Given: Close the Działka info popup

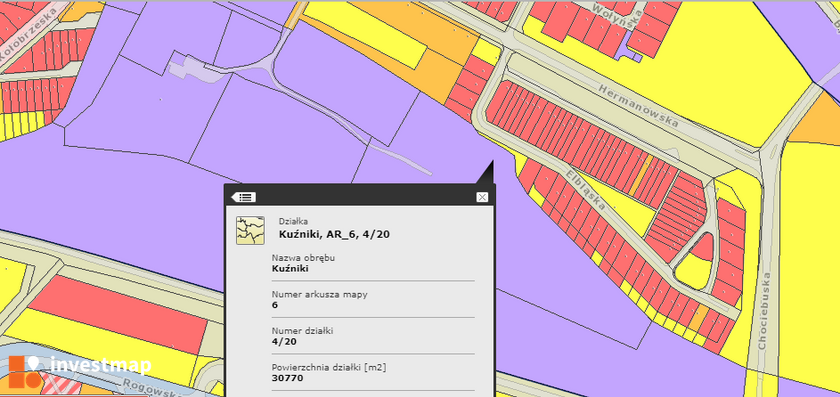Looking at the screenshot, I should pyautogui.click(x=482, y=197).
